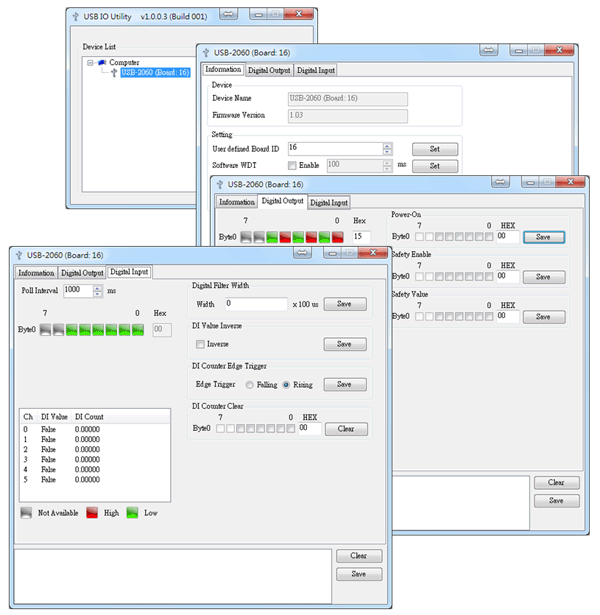Click digital input bit 7 gray indicator
This screenshot has width=600, height=615.
45,330
